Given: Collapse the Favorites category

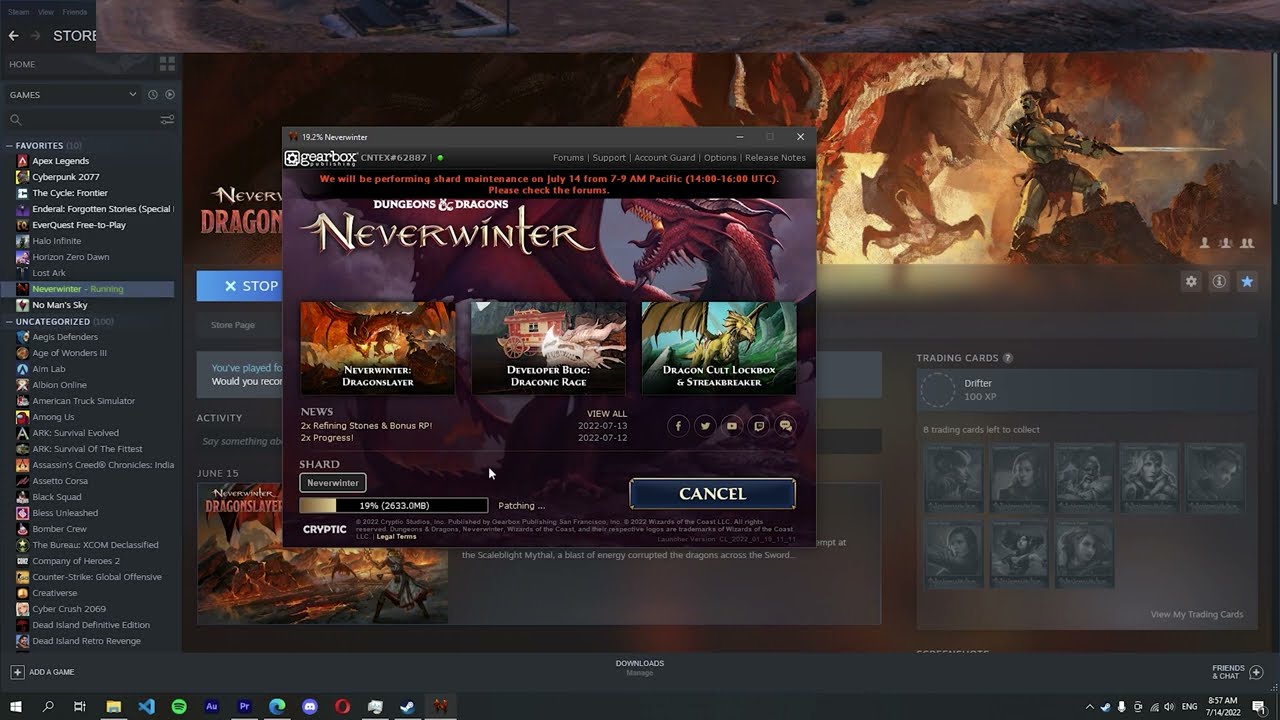Looking at the screenshot, I should coord(9,146).
